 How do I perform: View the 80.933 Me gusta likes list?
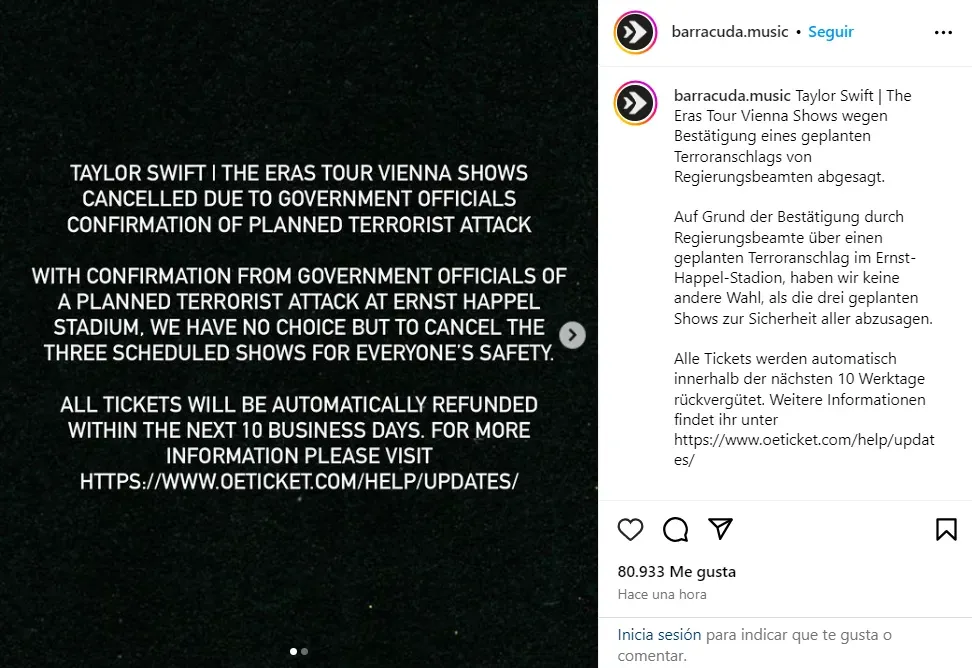tap(676, 572)
